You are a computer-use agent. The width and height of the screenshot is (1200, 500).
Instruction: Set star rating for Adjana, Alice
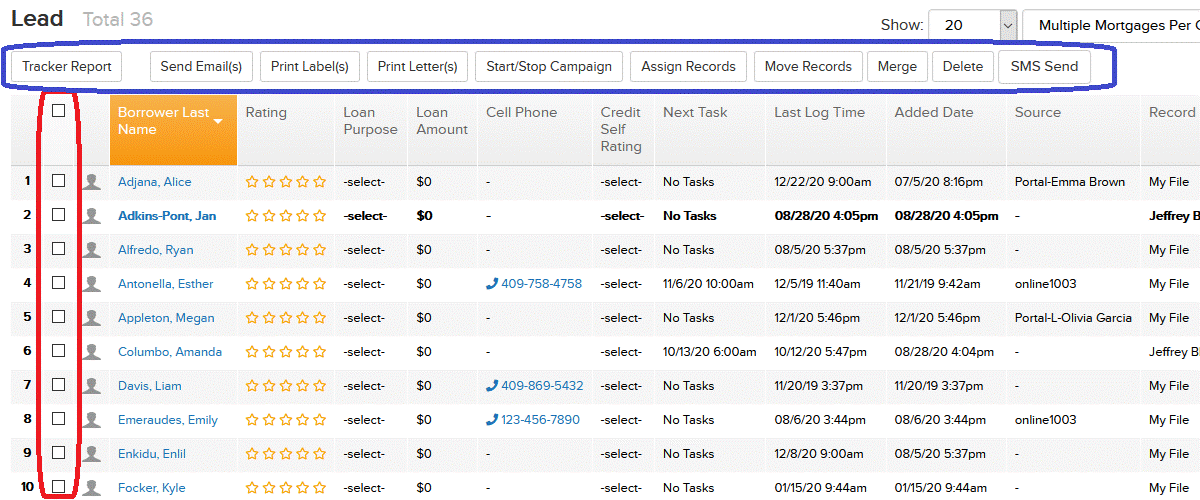[x=286, y=182]
